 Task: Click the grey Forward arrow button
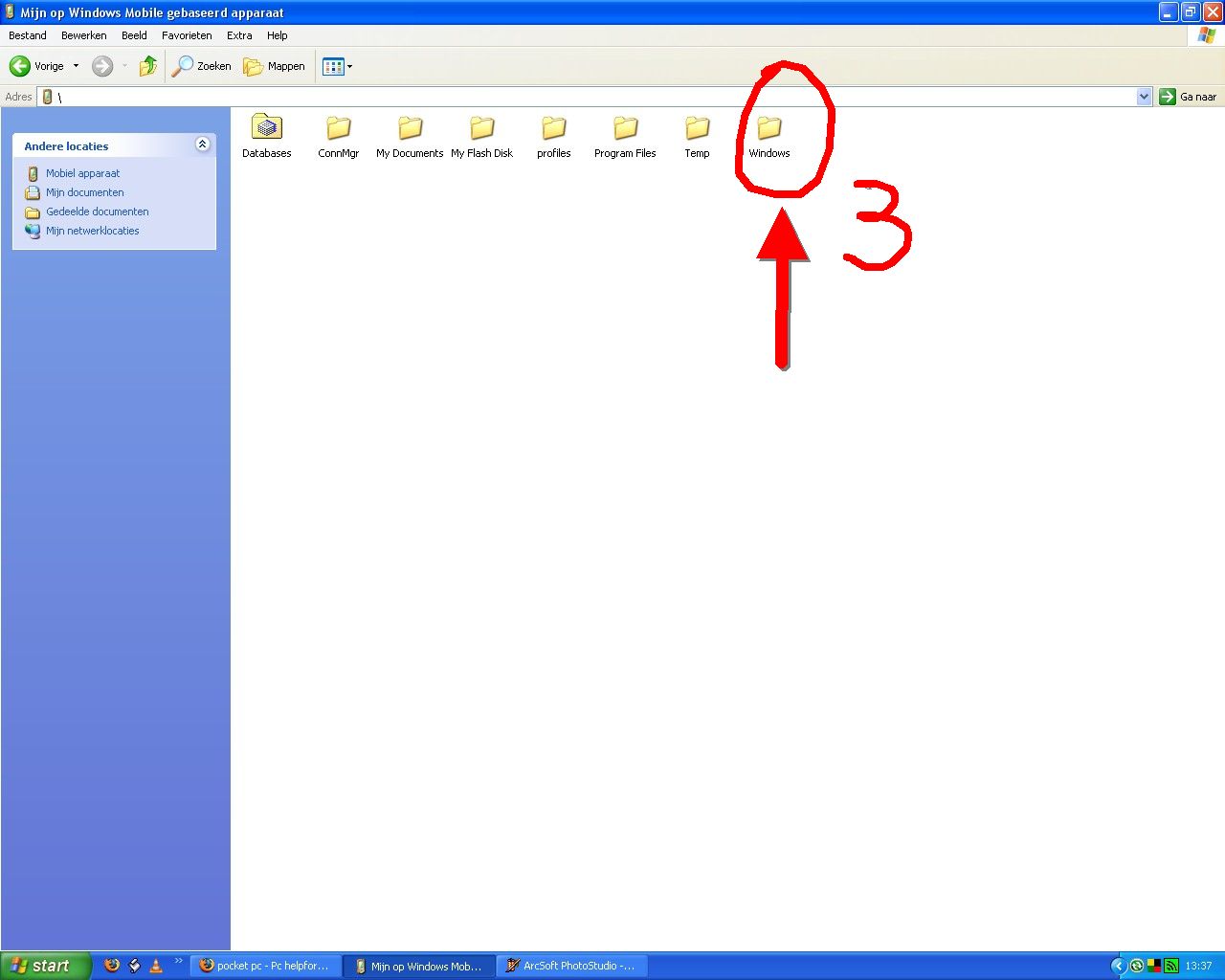[102, 66]
